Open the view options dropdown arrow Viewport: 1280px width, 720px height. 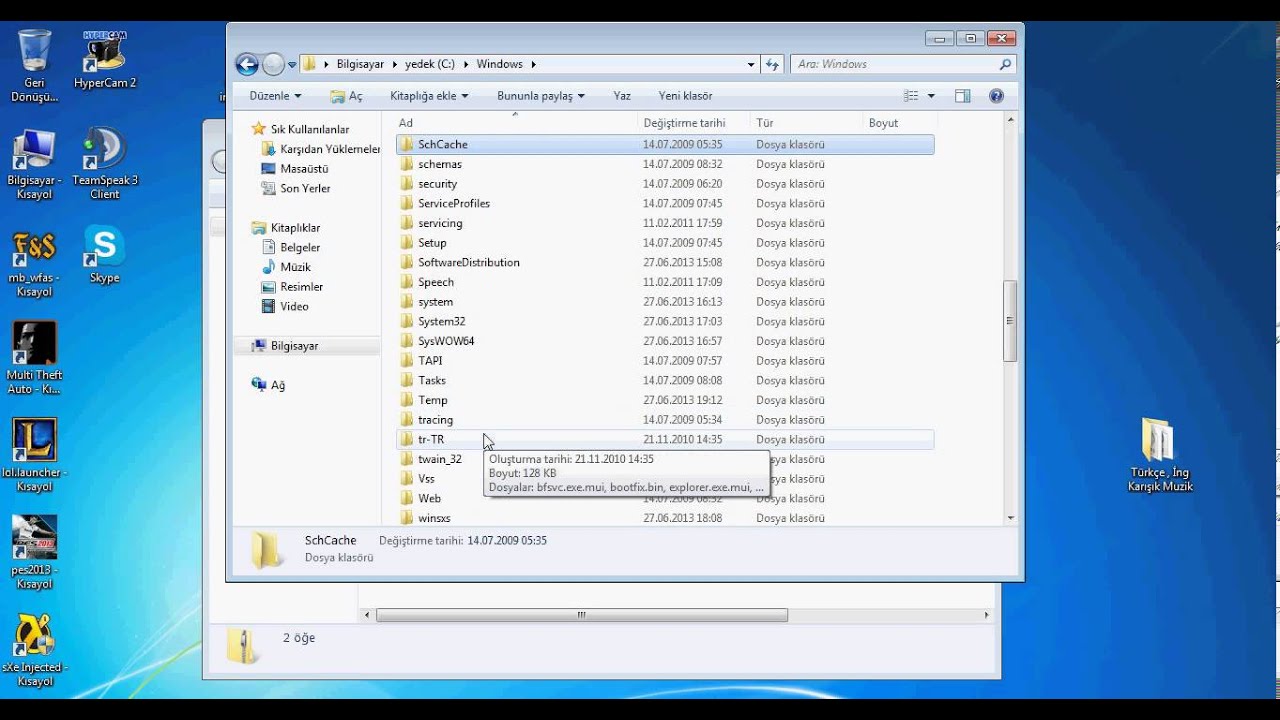[x=931, y=96]
